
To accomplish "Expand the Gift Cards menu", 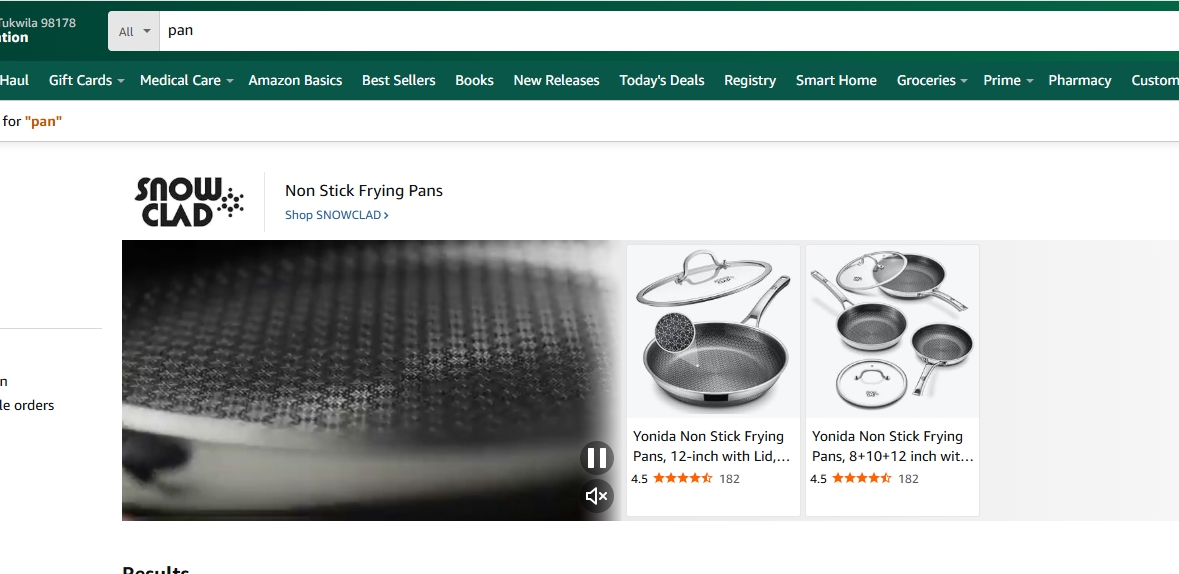I will (86, 80).
